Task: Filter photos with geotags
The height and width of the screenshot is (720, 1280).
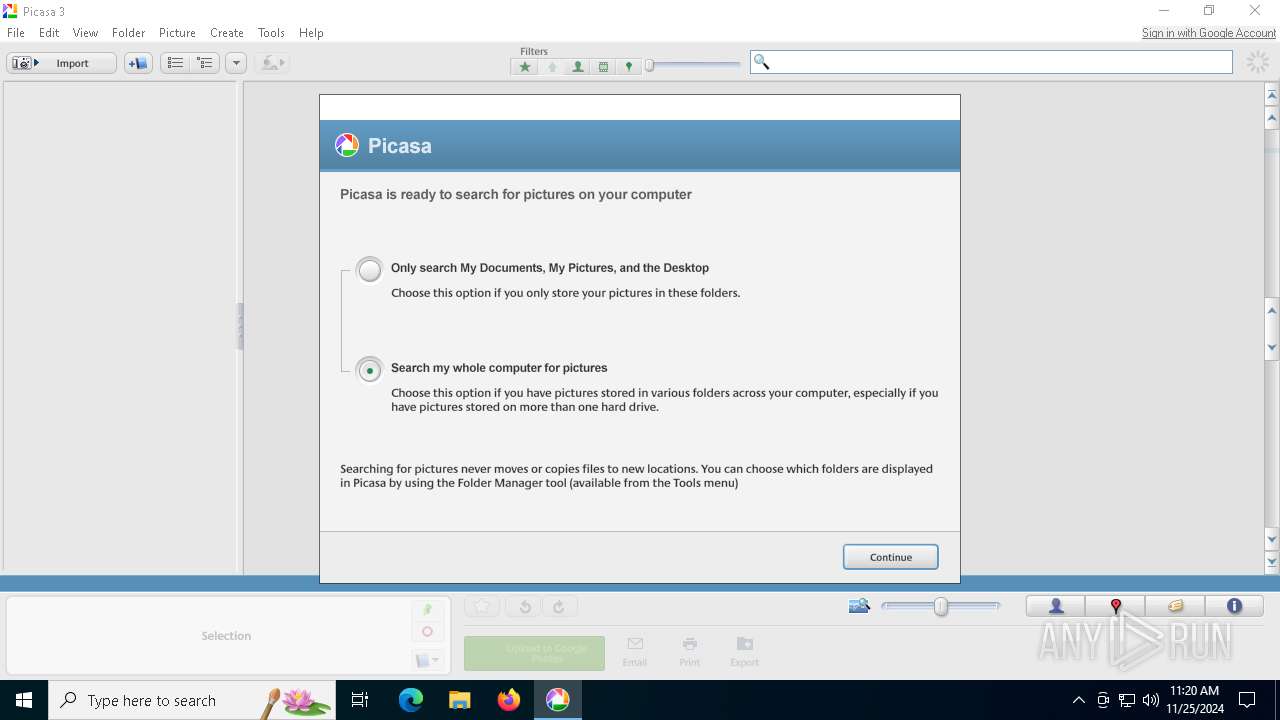Action: pyautogui.click(x=628, y=67)
